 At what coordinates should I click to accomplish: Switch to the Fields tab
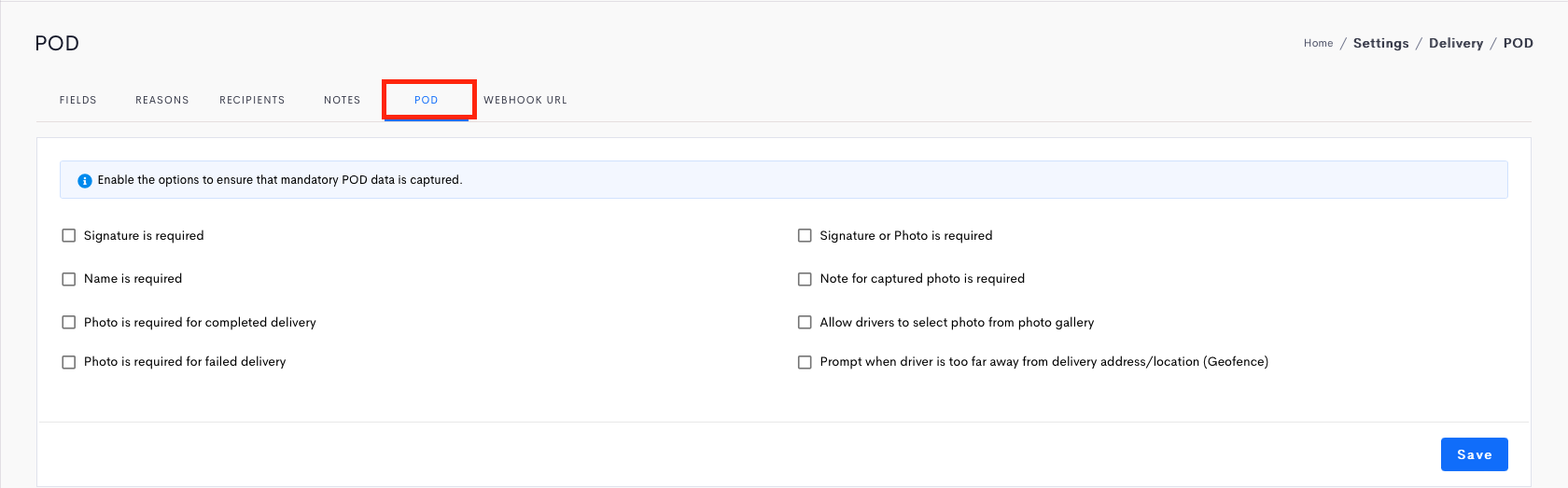[78, 100]
